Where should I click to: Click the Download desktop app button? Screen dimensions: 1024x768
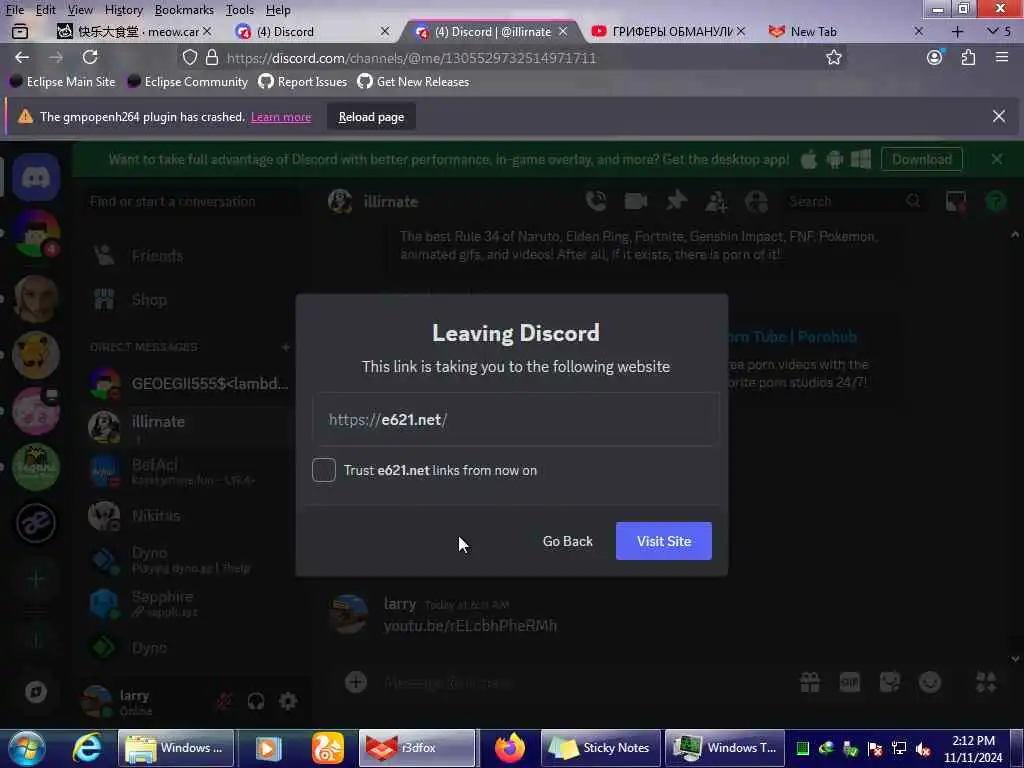tap(921, 159)
